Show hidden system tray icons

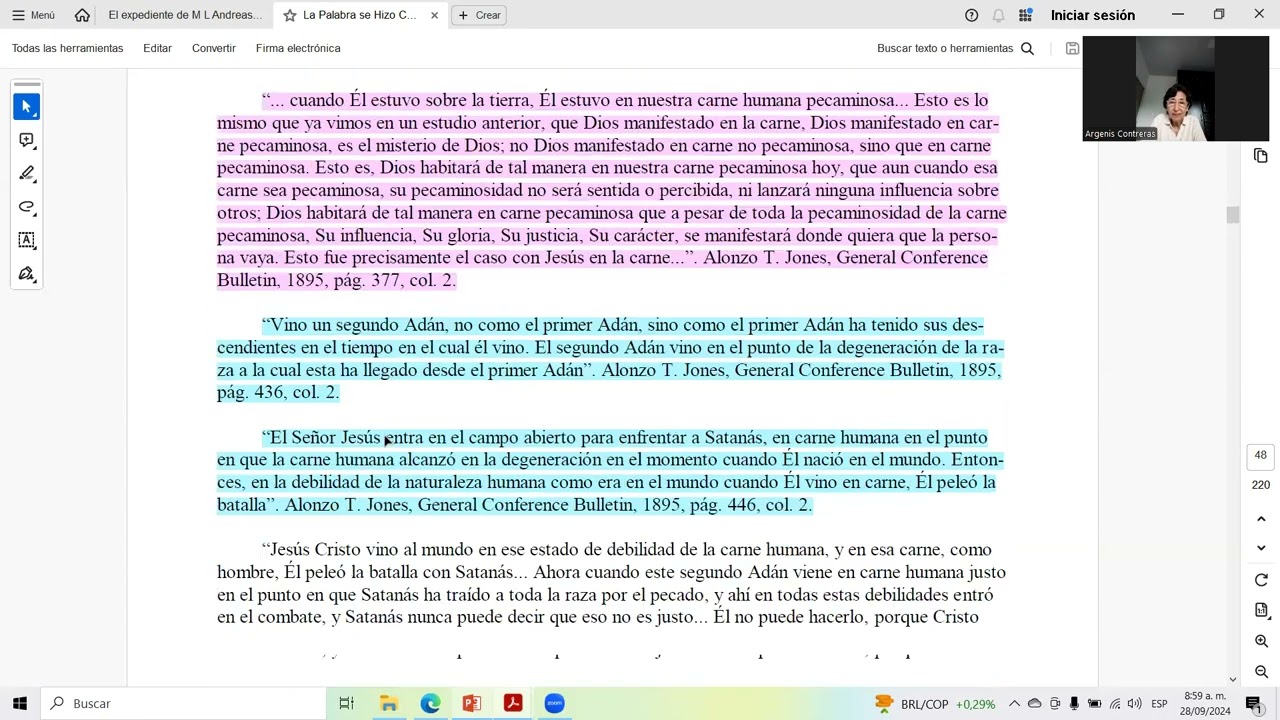point(1014,704)
